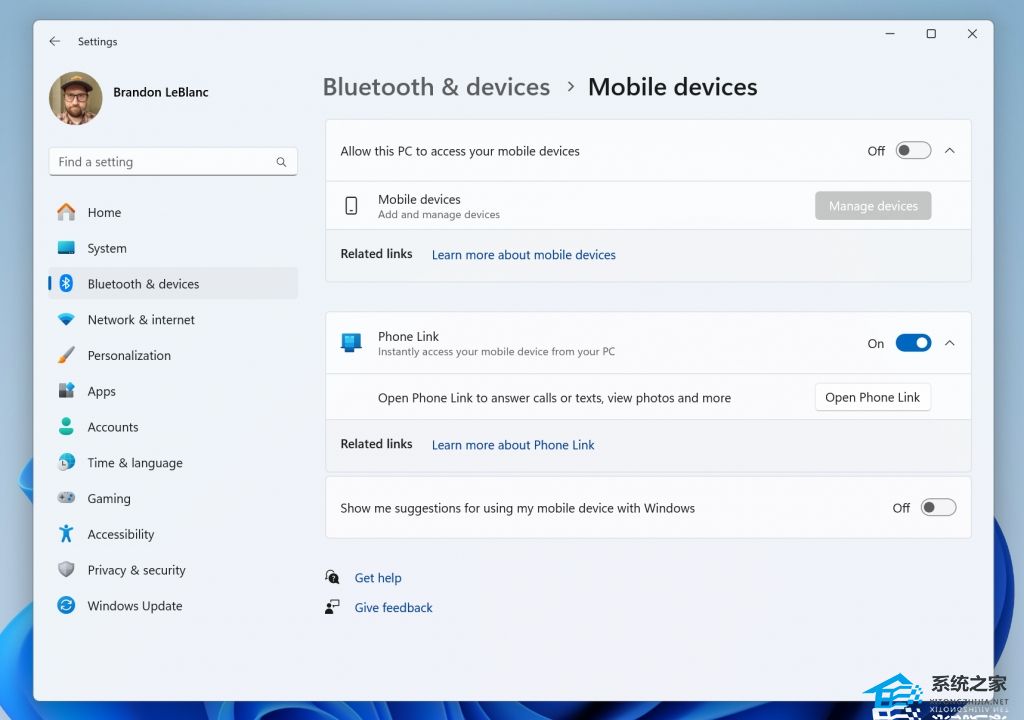Click the Personalization paintbrush icon
Image resolution: width=1024 pixels, height=720 pixels.
(66, 355)
